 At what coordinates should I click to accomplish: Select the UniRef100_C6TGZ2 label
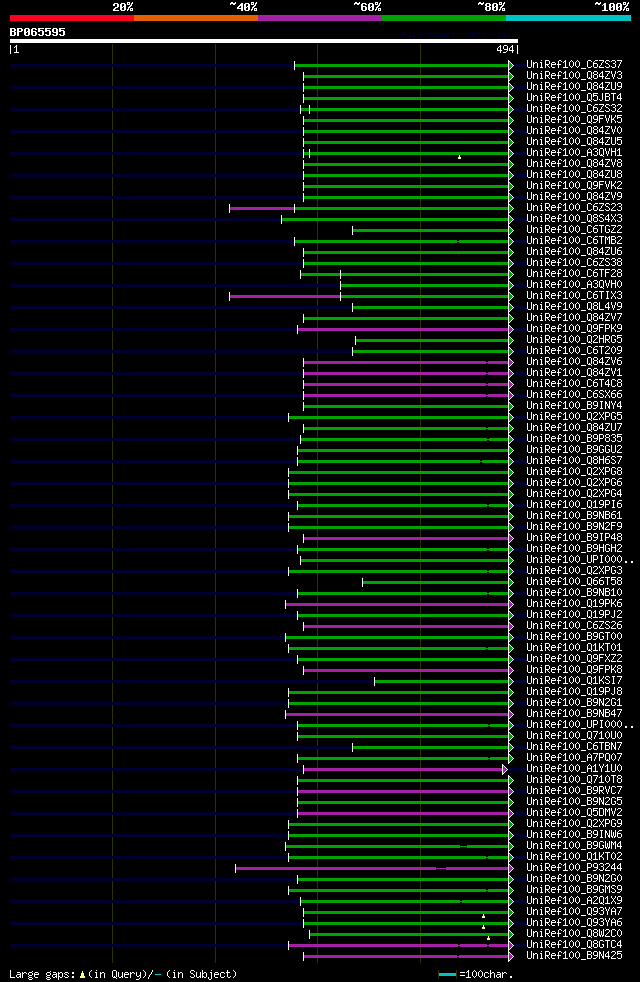574,230
